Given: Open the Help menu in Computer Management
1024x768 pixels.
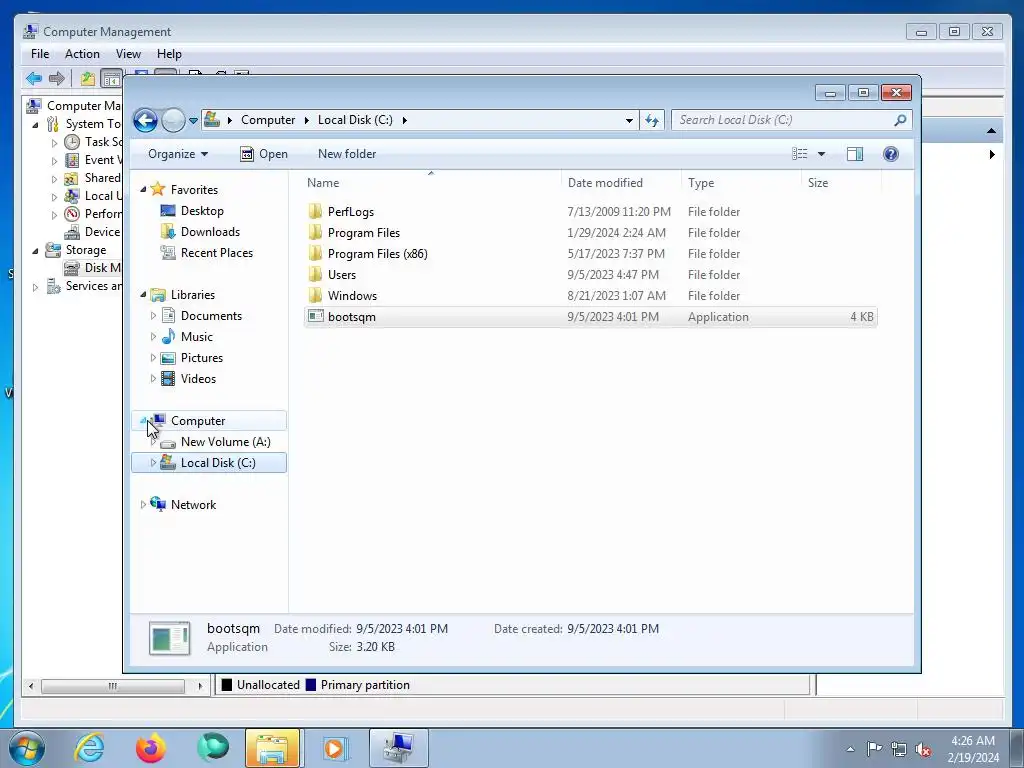Looking at the screenshot, I should [x=169, y=54].
